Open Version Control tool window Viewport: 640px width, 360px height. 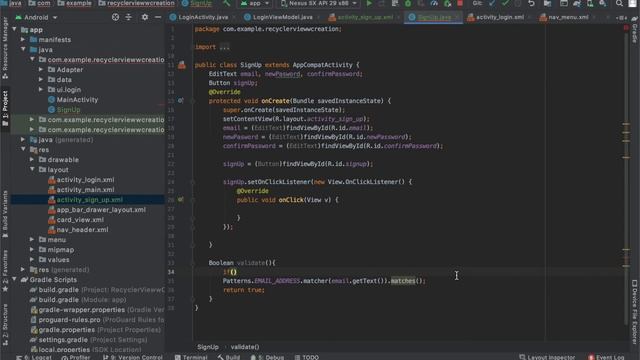pyautogui.click(x=133, y=357)
